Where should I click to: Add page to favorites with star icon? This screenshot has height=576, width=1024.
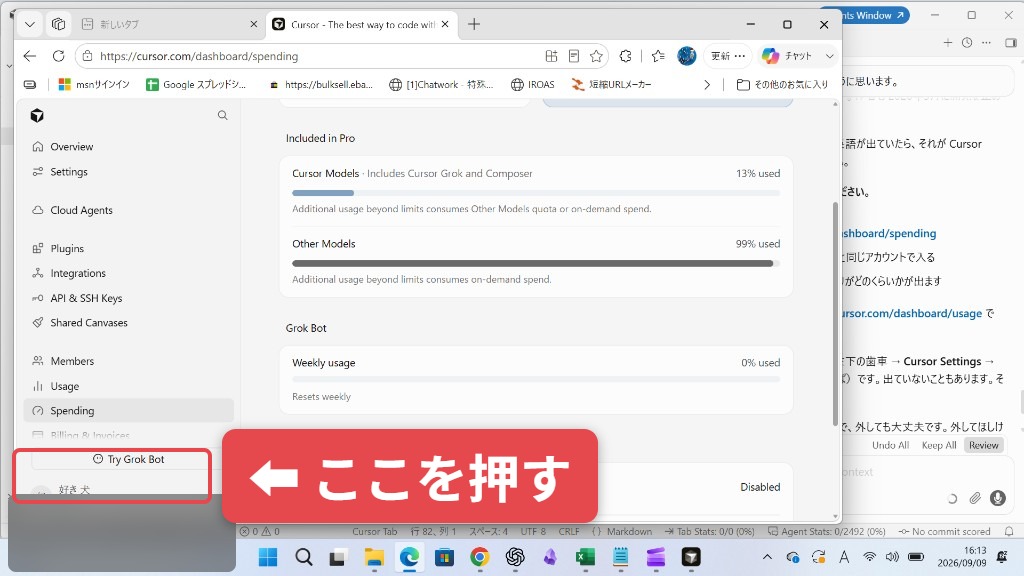tap(596, 56)
